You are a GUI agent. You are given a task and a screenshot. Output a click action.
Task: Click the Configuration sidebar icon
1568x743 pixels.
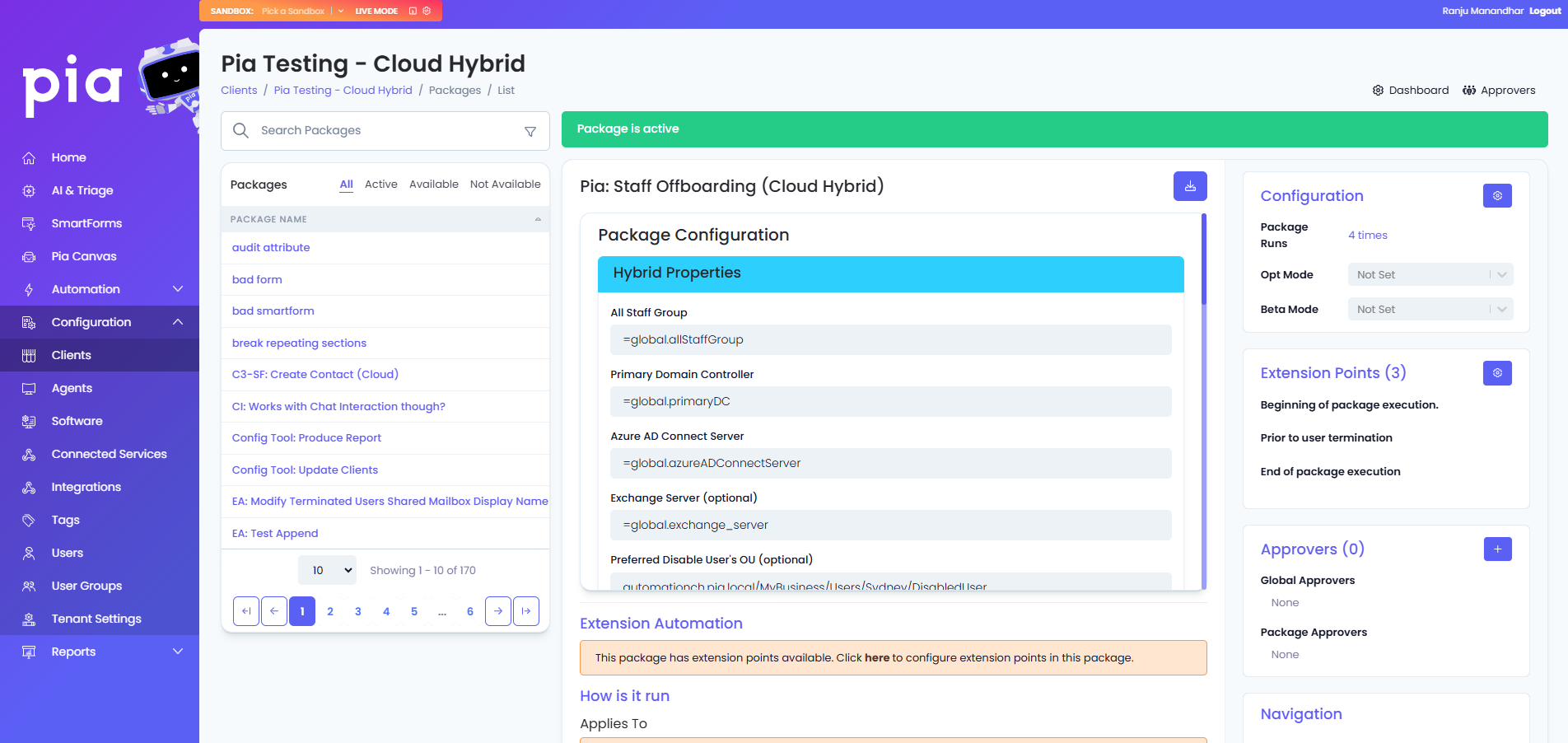29,322
